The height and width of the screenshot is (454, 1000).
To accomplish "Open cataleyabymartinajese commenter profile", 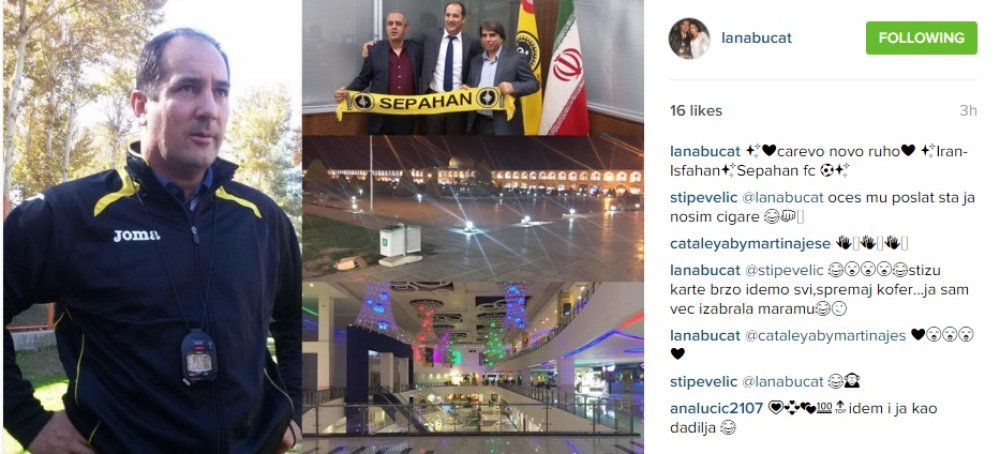I will [x=750, y=243].
